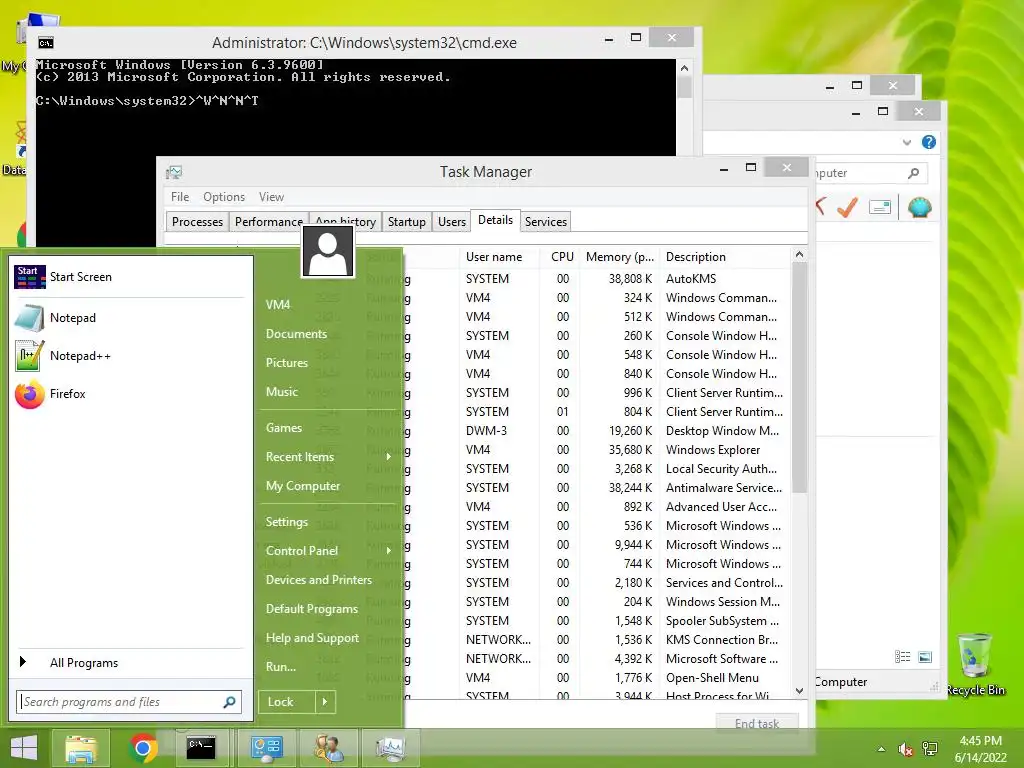Open Documents from Start menu

[296, 334]
